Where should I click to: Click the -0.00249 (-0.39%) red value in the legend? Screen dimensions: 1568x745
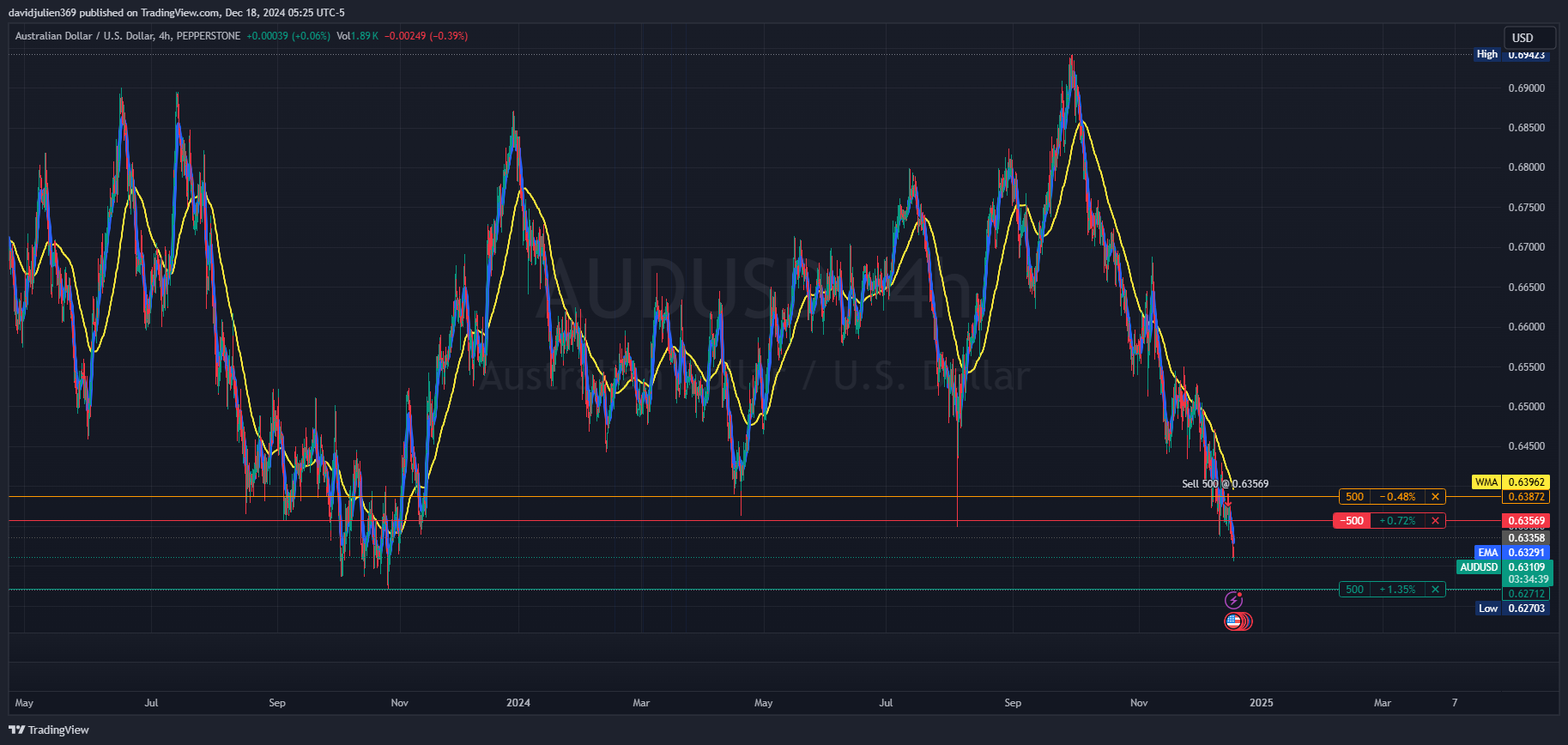point(426,36)
